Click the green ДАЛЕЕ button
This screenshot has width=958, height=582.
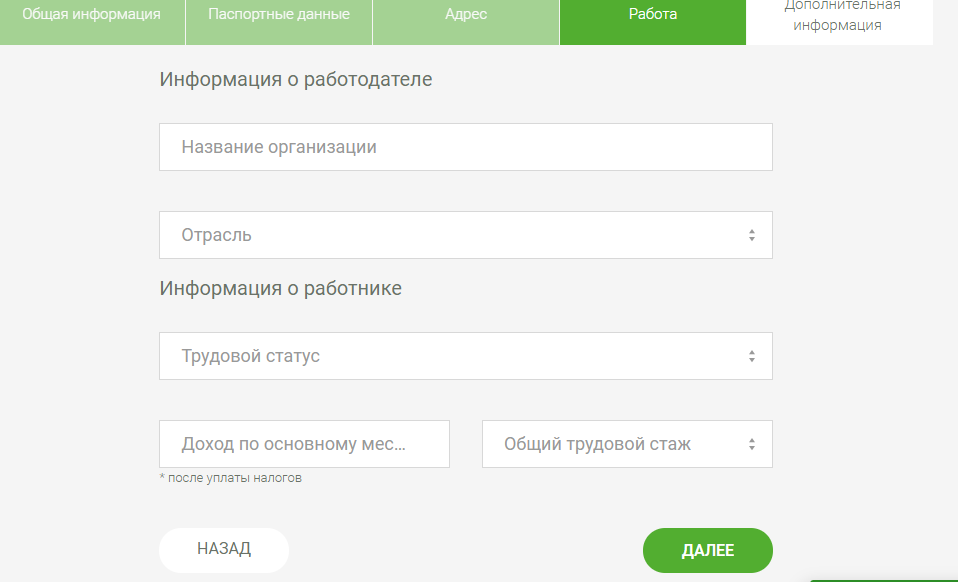point(707,550)
